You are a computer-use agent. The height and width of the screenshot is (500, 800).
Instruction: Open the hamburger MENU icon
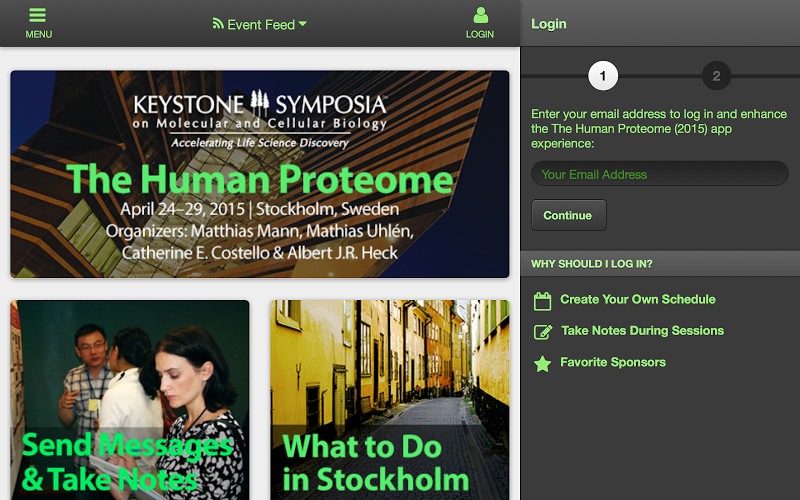(x=38, y=15)
